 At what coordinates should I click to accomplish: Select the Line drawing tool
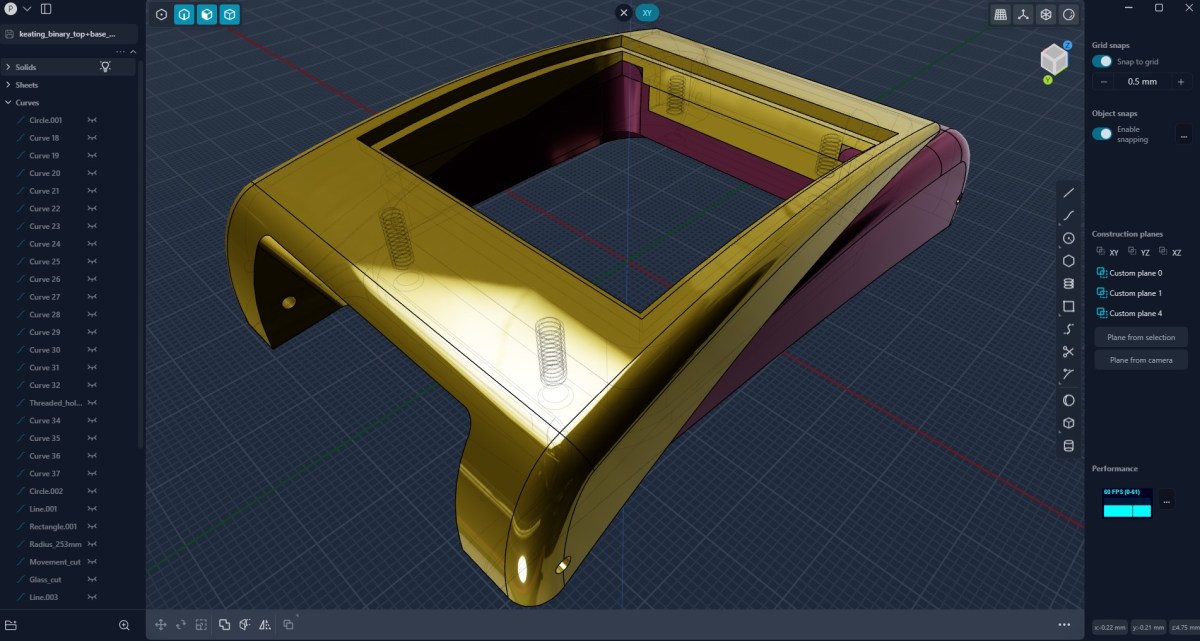[x=1068, y=192]
